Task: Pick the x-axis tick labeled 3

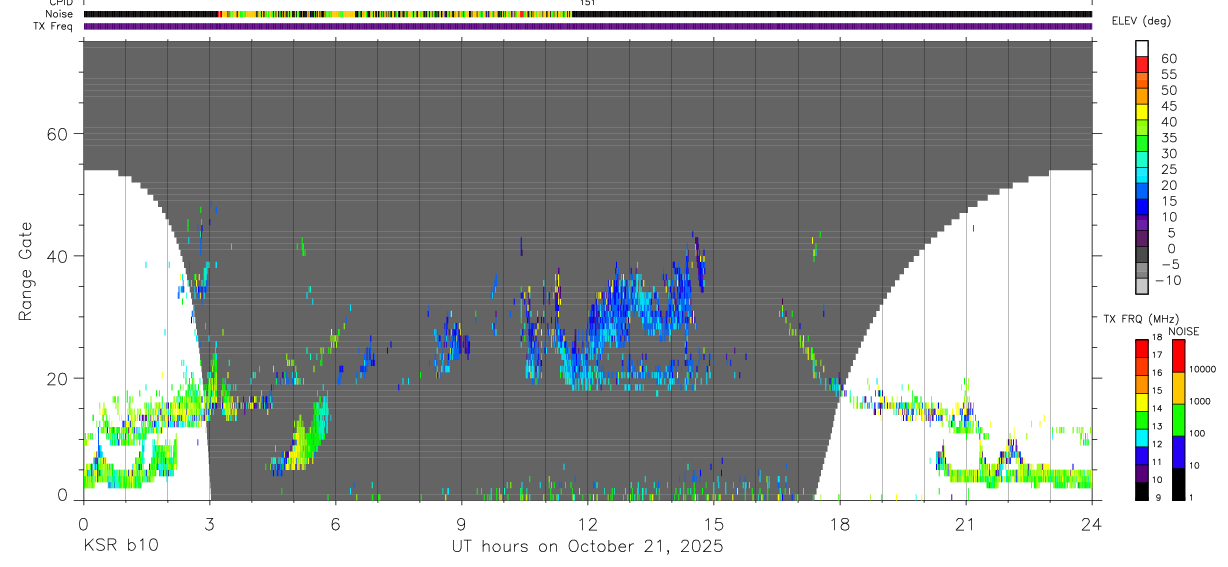Action: (x=209, y=523)
